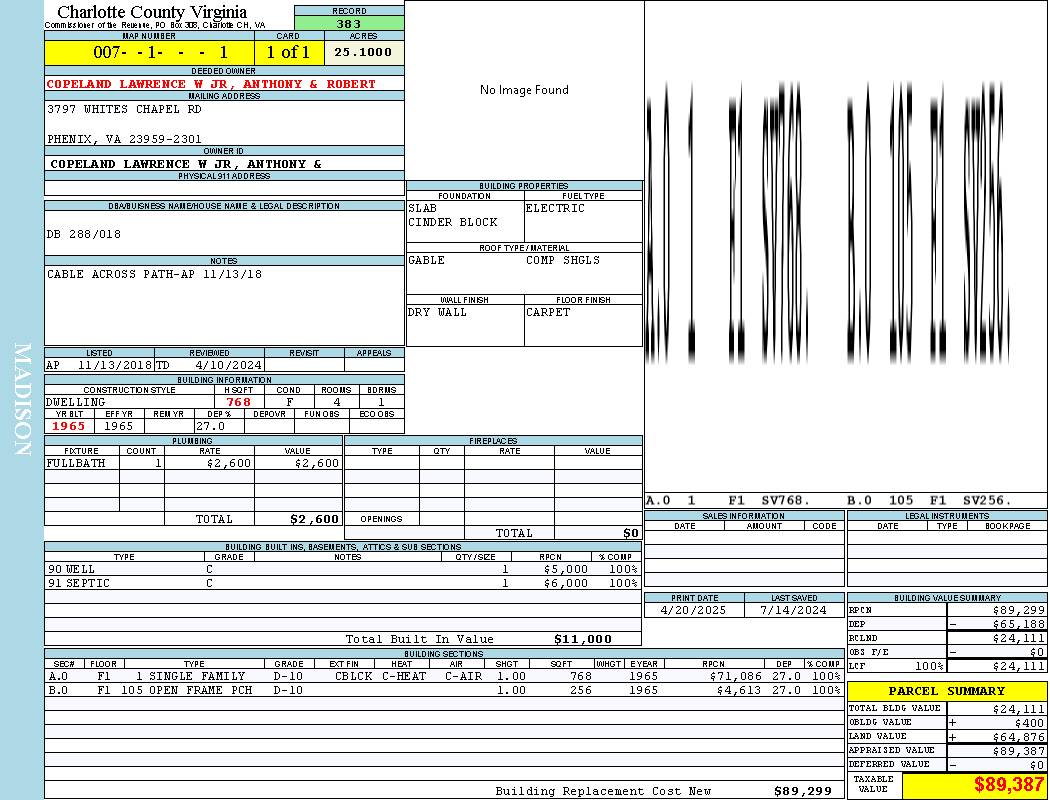Click listed date 11/13/2018
Viewport: 1050px width, 800px height.
115,366
